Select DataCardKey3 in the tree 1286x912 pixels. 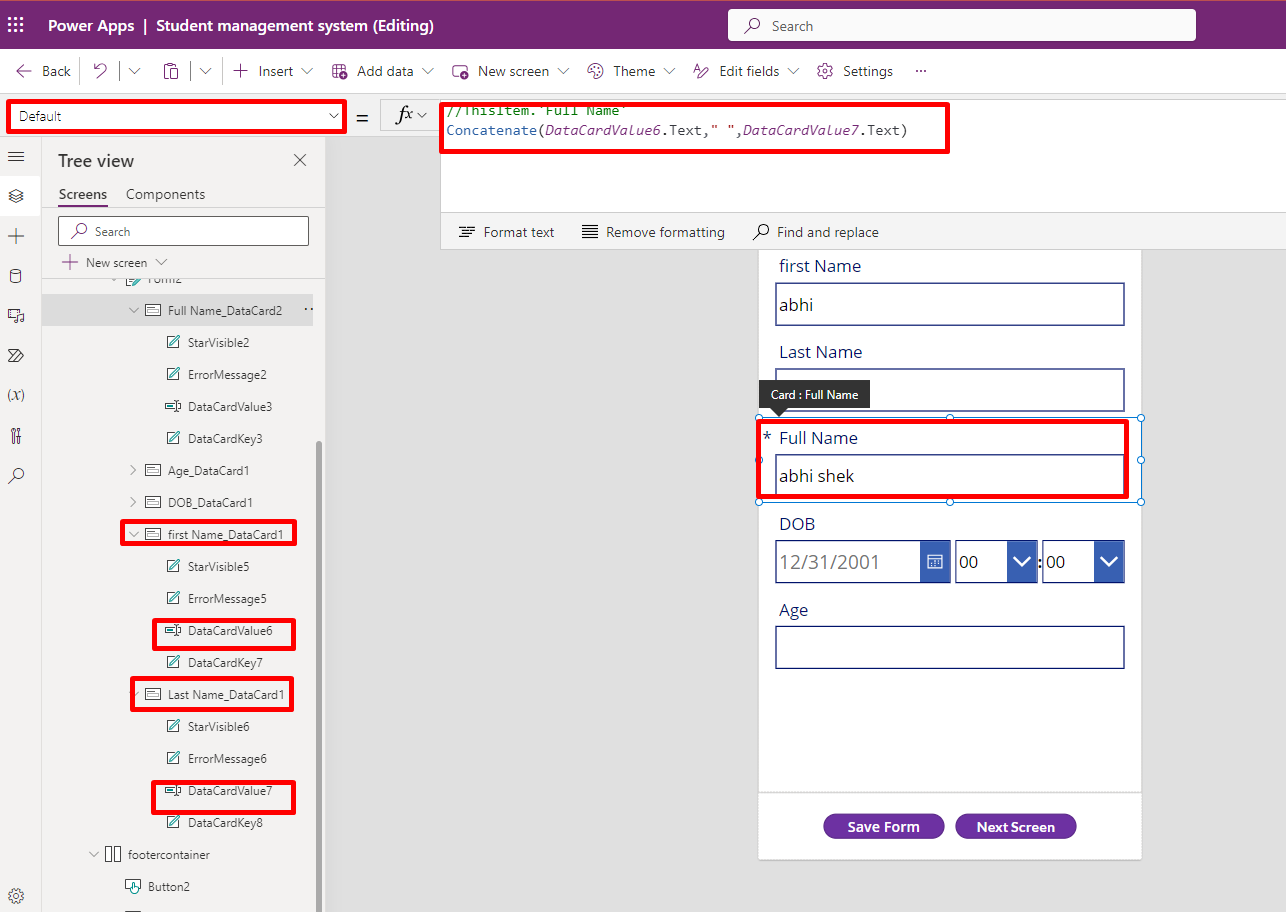[225, 439]
